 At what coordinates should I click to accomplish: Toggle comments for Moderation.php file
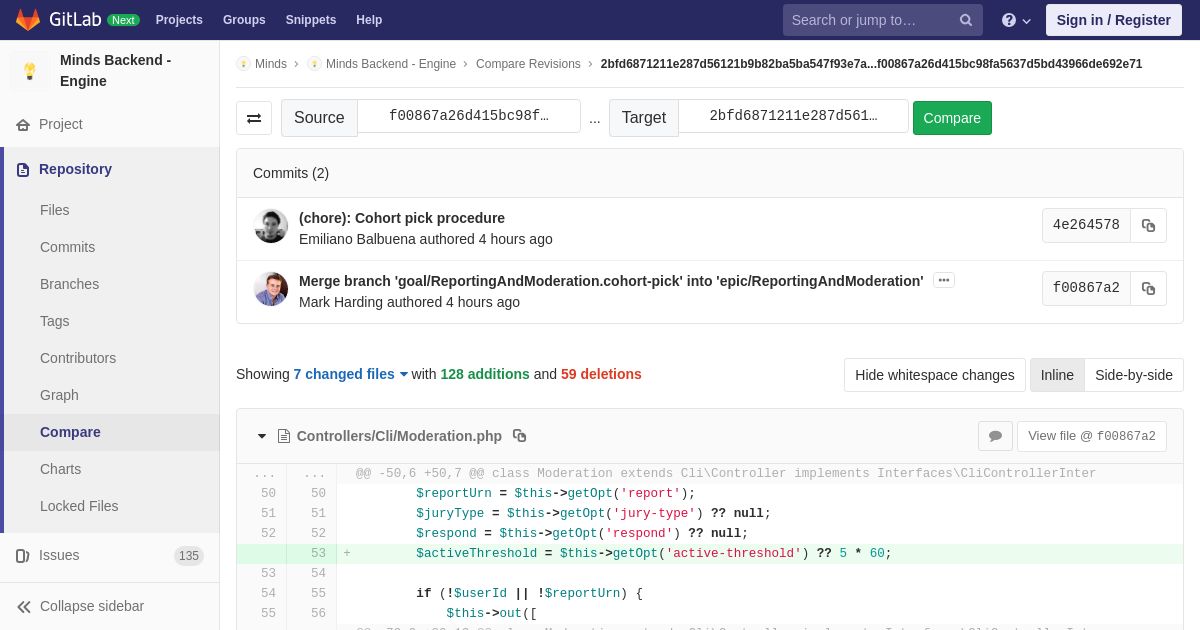995,436
